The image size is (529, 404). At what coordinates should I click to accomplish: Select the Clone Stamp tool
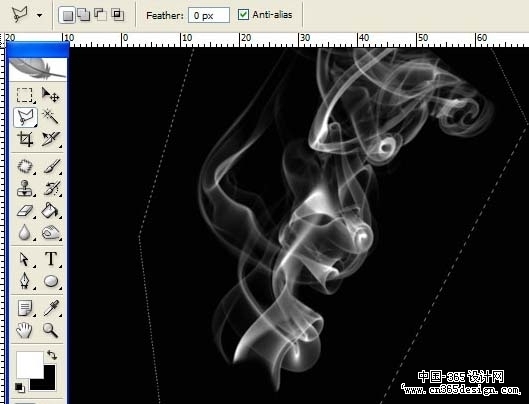click(25, 188)
